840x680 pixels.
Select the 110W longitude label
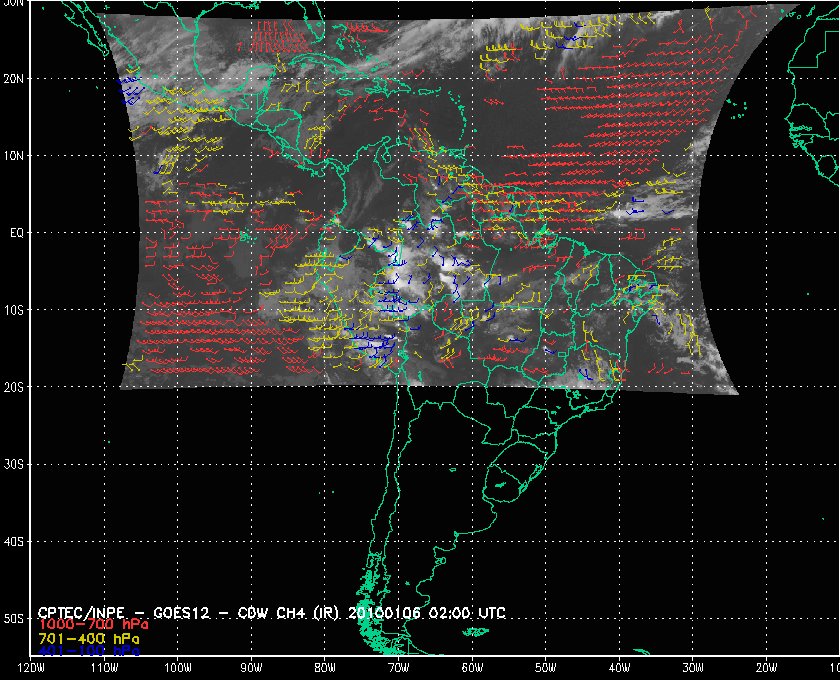point(104,668)
